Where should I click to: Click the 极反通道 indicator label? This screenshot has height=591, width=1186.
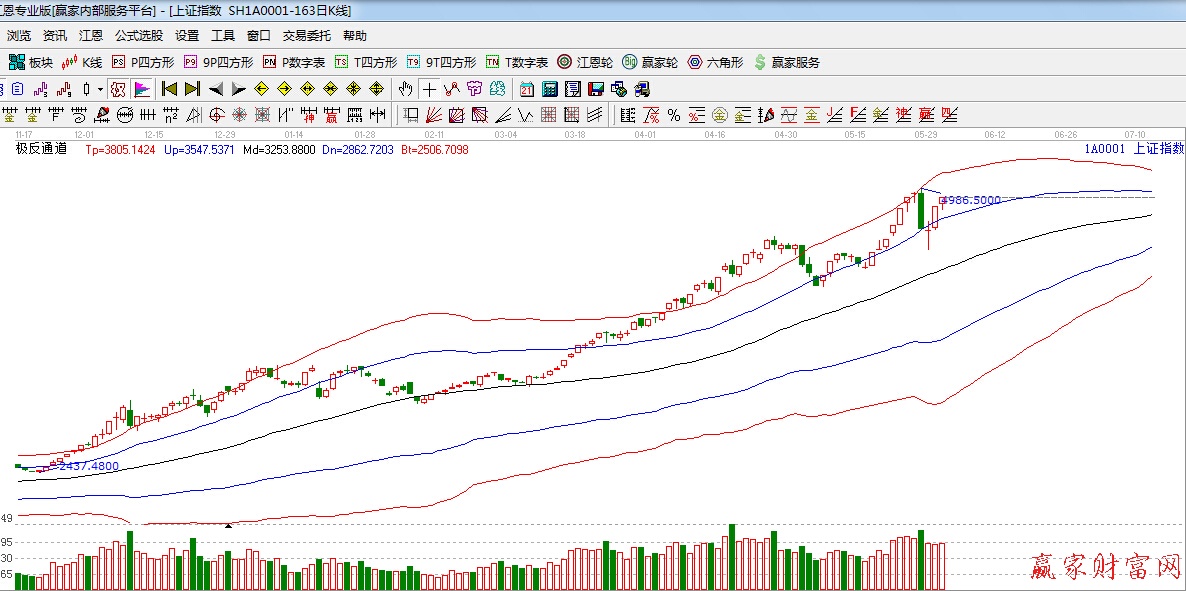(41, 149)
